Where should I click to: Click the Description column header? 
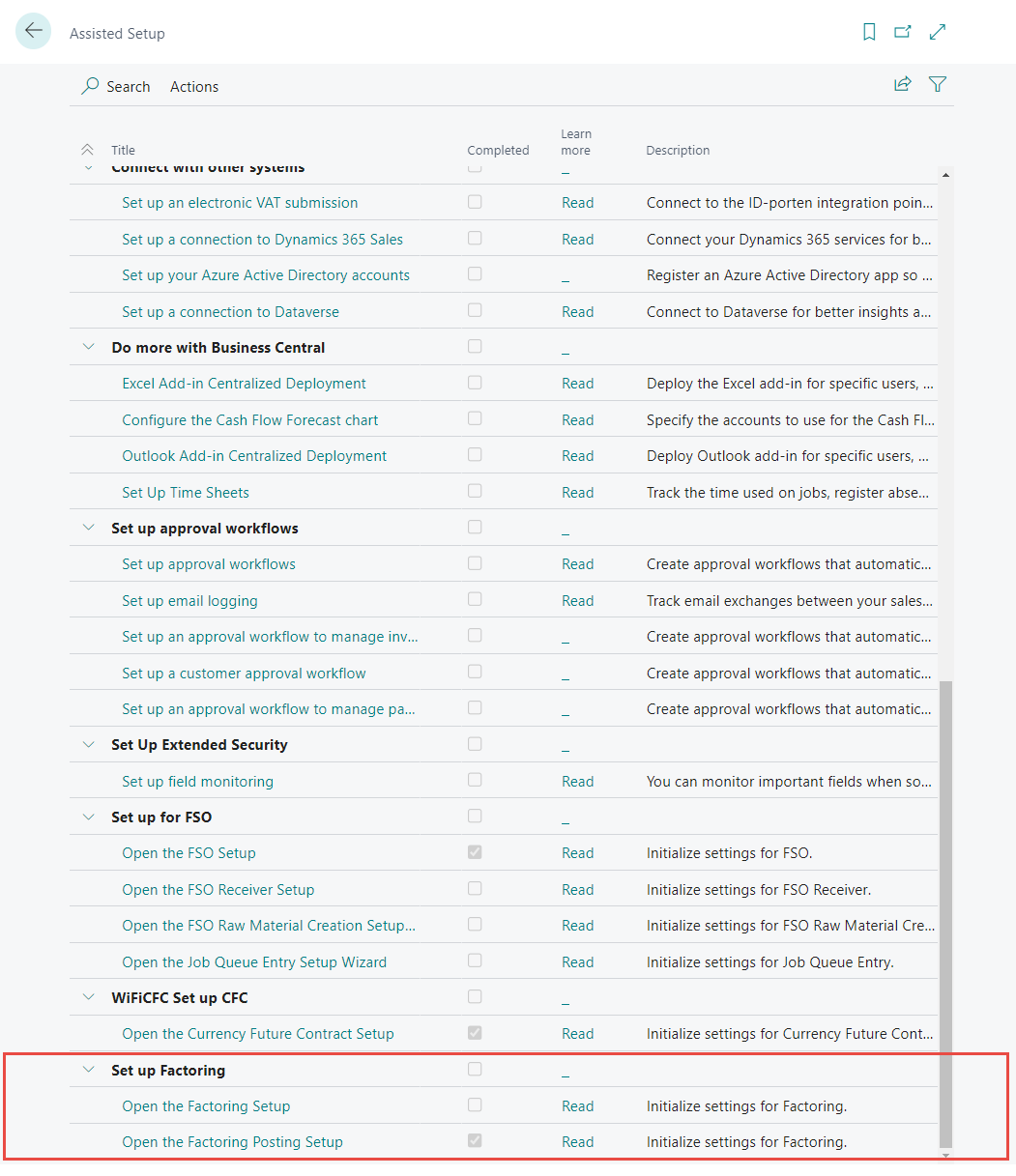click(678, 150)
